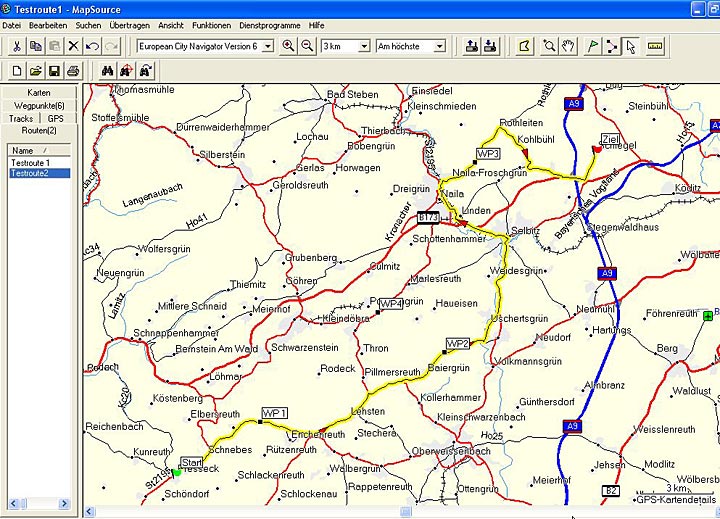
Task: Zoom in with magnifier plus icon
Action: point(288,46)
